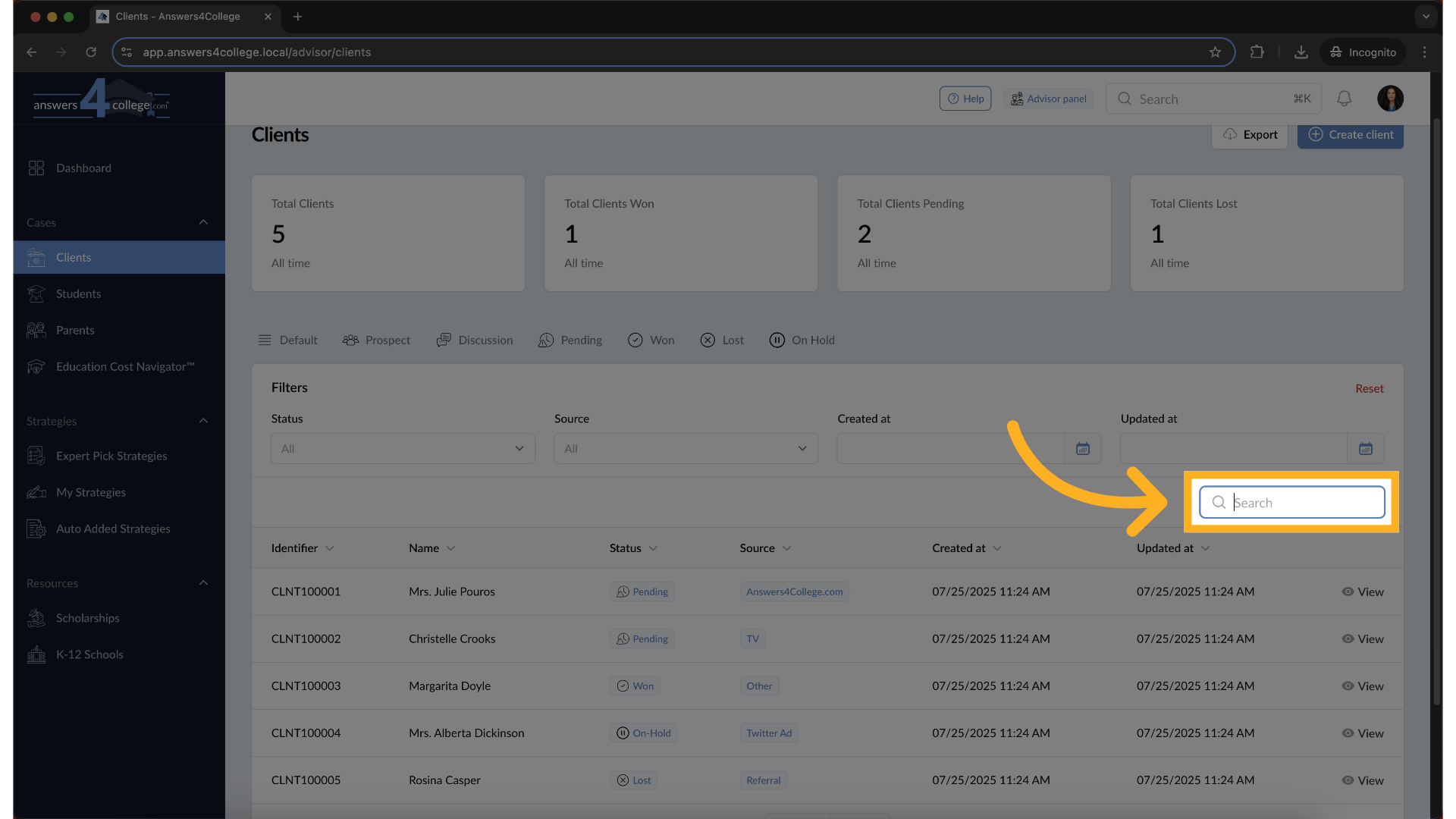1456x819 pixels.
Task: Open Created at calendar picker icon
Action: [x=1082, y=449]
